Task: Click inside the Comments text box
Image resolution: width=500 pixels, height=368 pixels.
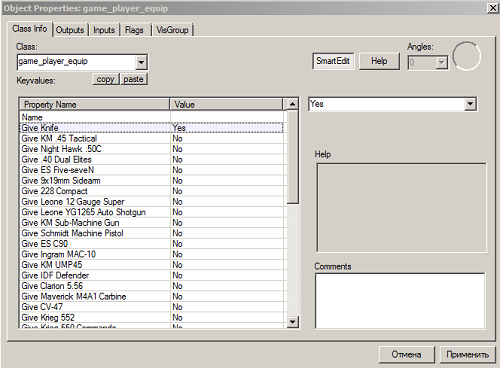Action: click(x=400, y=301)
